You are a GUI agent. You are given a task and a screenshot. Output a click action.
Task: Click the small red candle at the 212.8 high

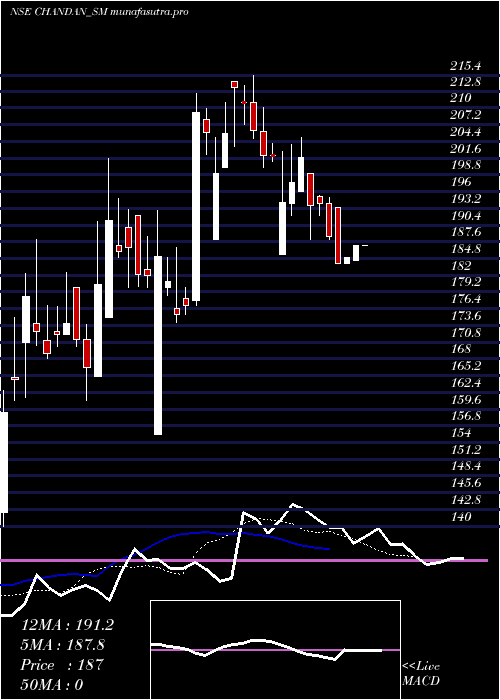coord(234,84)
